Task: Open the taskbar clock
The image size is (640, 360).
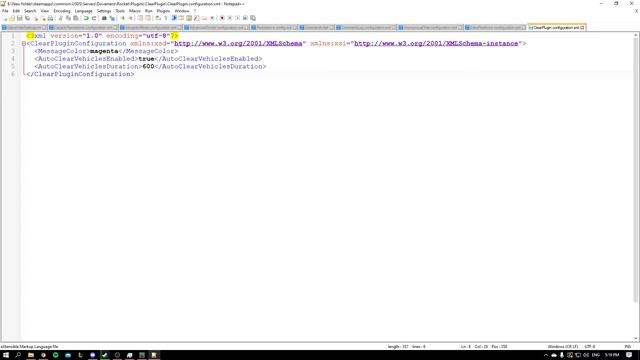Action: (x=611, y=355)
